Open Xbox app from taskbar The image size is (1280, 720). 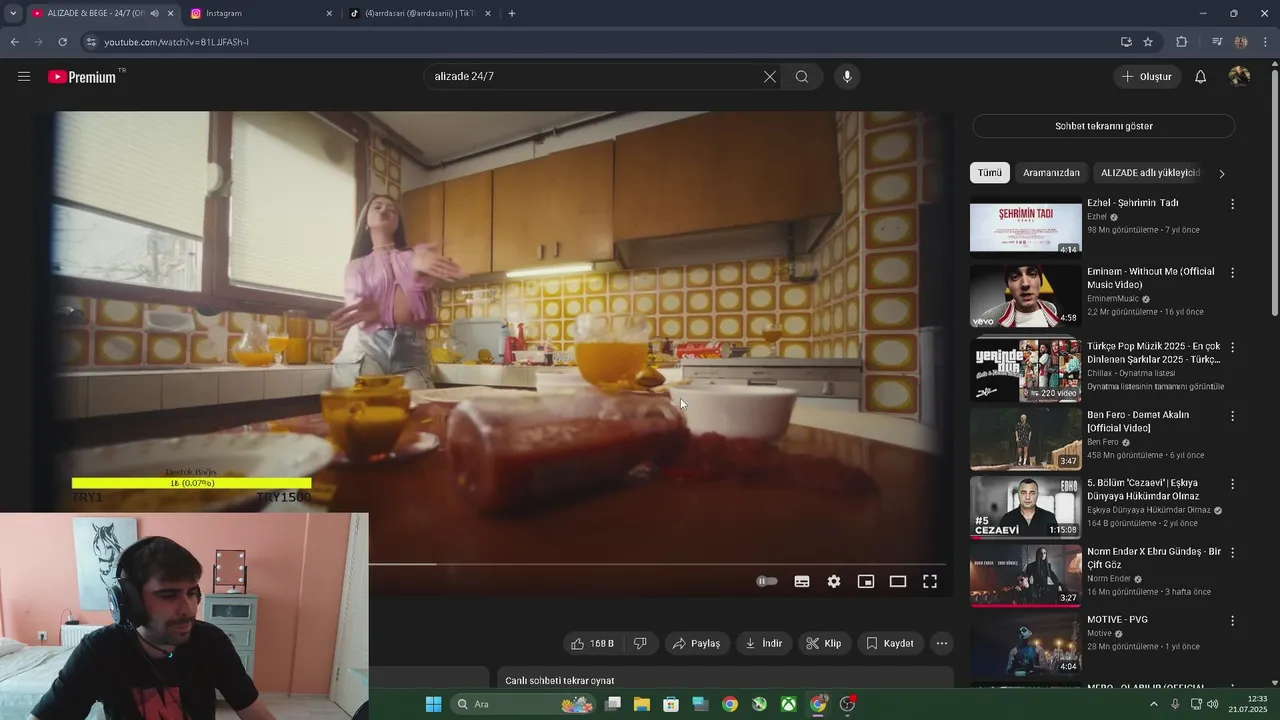click(789, 704)
